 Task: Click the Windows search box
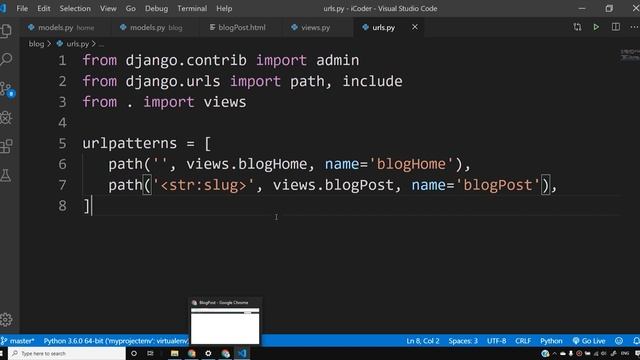click(67, 353)
